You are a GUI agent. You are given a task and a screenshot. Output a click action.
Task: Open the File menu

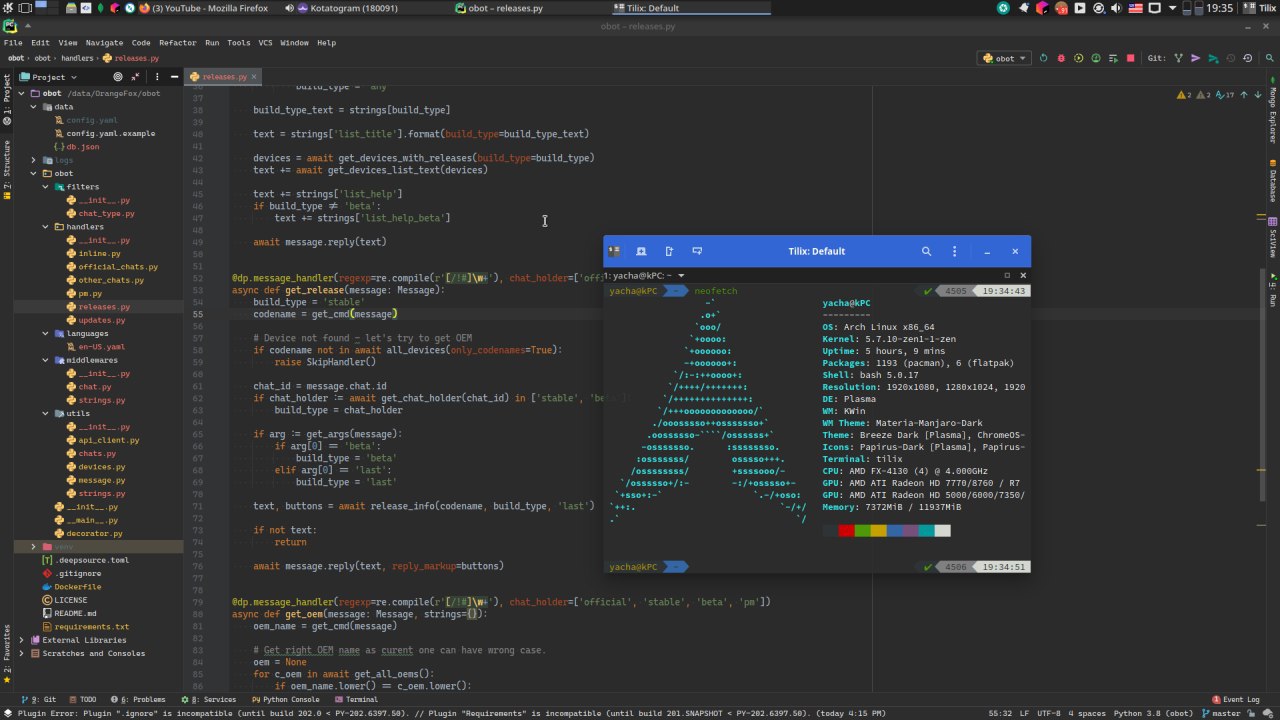click(13, 43)
